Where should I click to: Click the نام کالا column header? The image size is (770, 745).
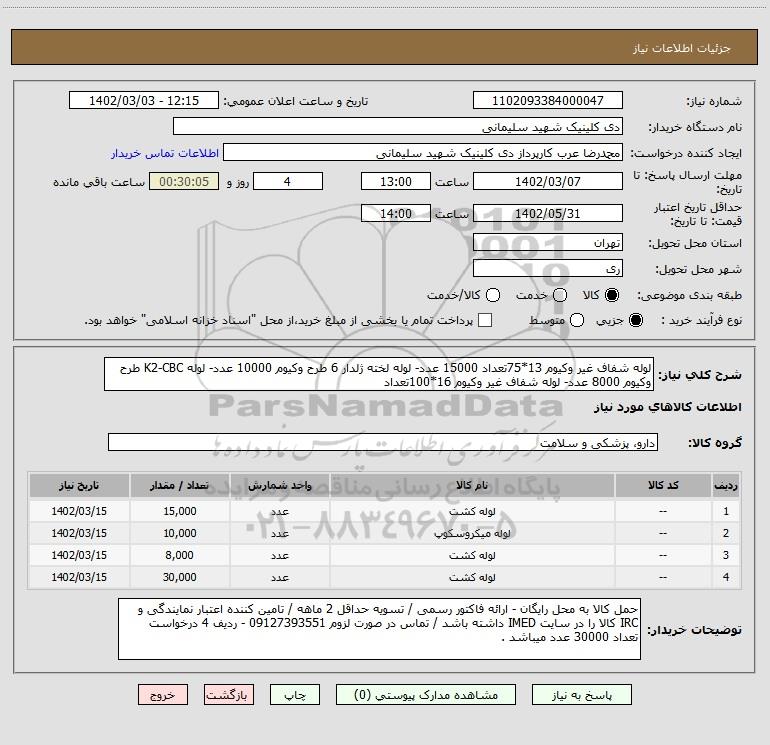(x=472, y=486)
